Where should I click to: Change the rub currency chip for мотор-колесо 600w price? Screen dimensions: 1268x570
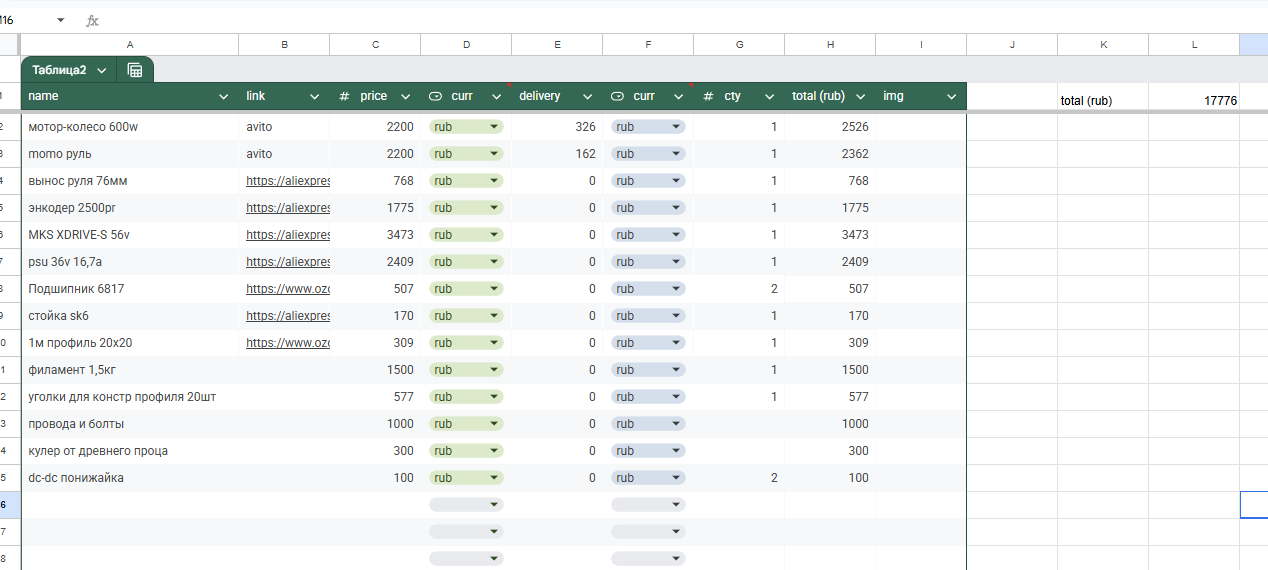(x=466, y=127)
